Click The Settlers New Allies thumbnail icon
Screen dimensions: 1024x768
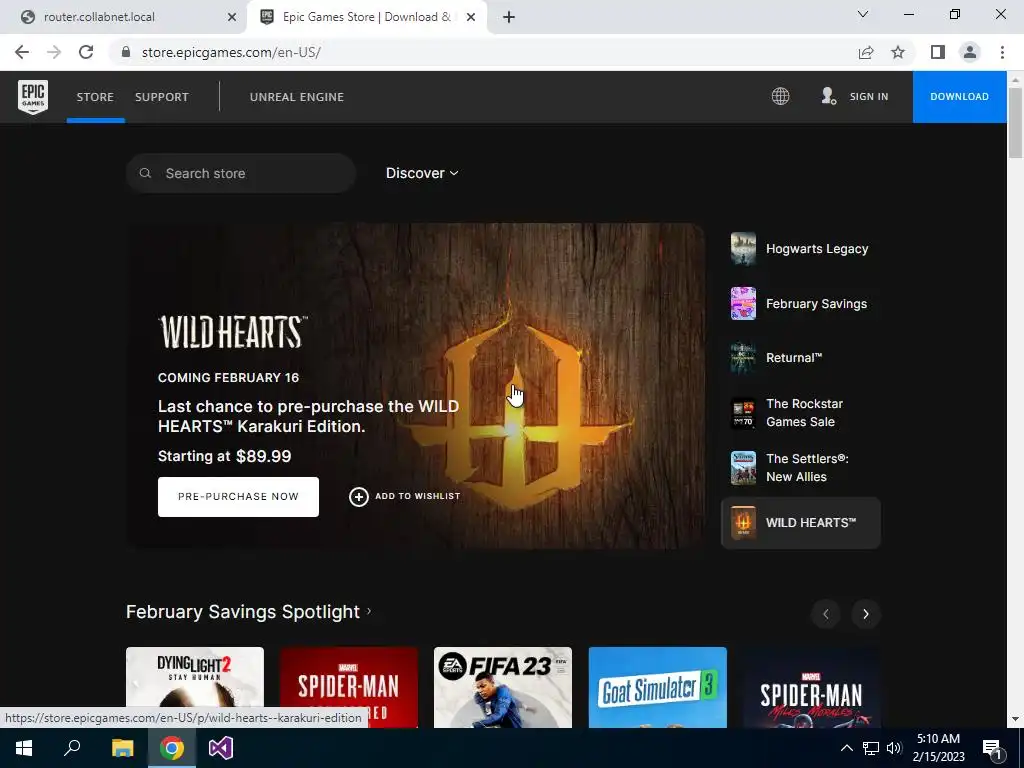743,468
